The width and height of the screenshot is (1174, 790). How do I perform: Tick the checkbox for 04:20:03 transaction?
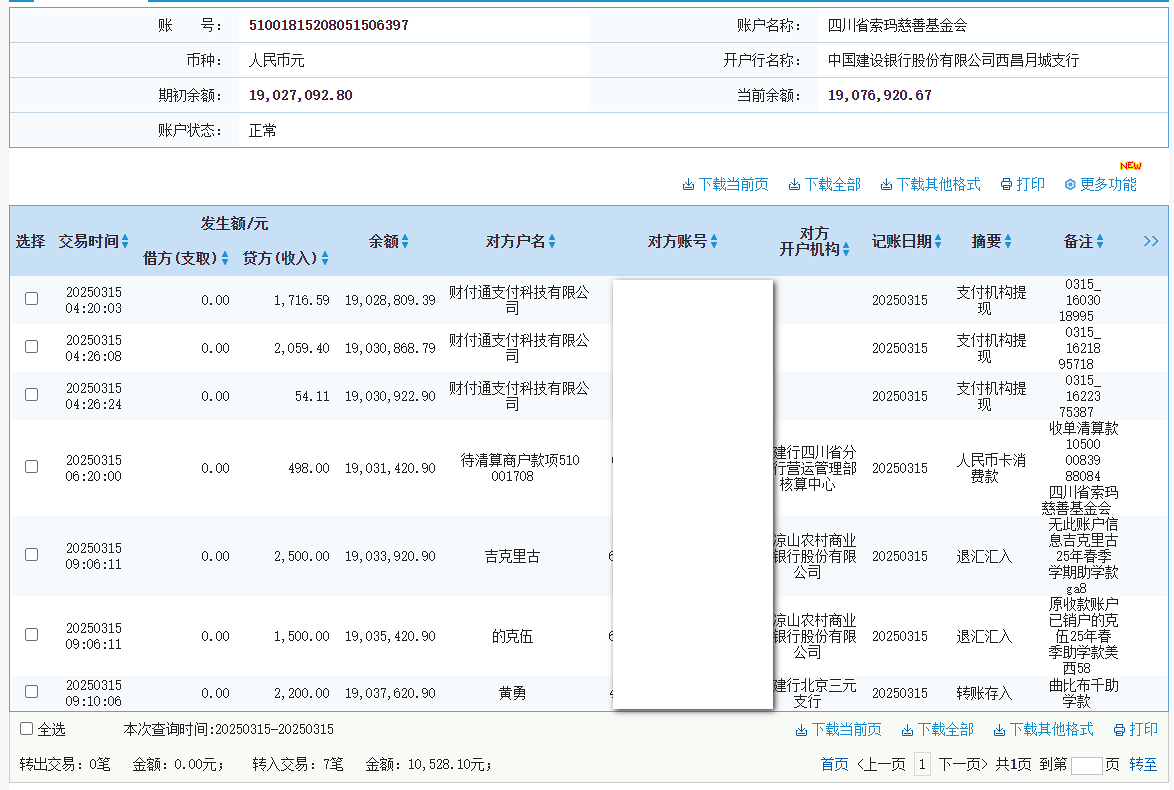[32, 299]
